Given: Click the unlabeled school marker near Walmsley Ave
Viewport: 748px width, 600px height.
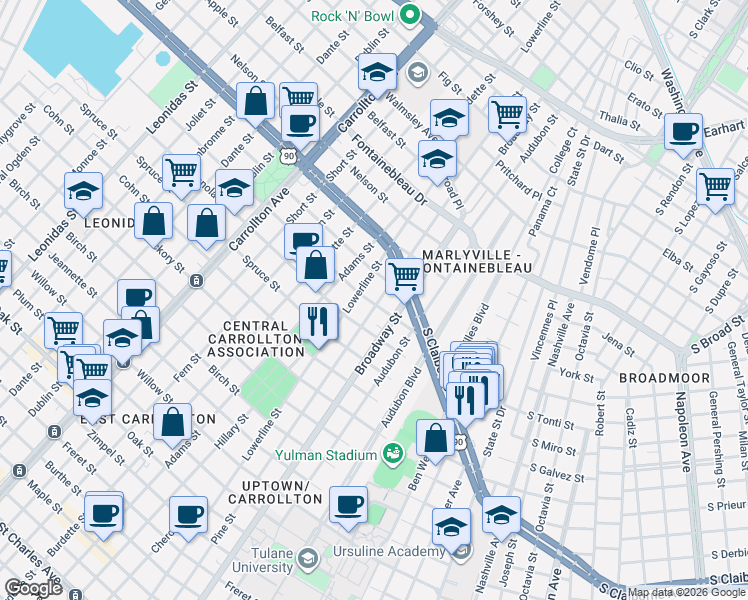Looking at the screenshot, I should (418, 73).
